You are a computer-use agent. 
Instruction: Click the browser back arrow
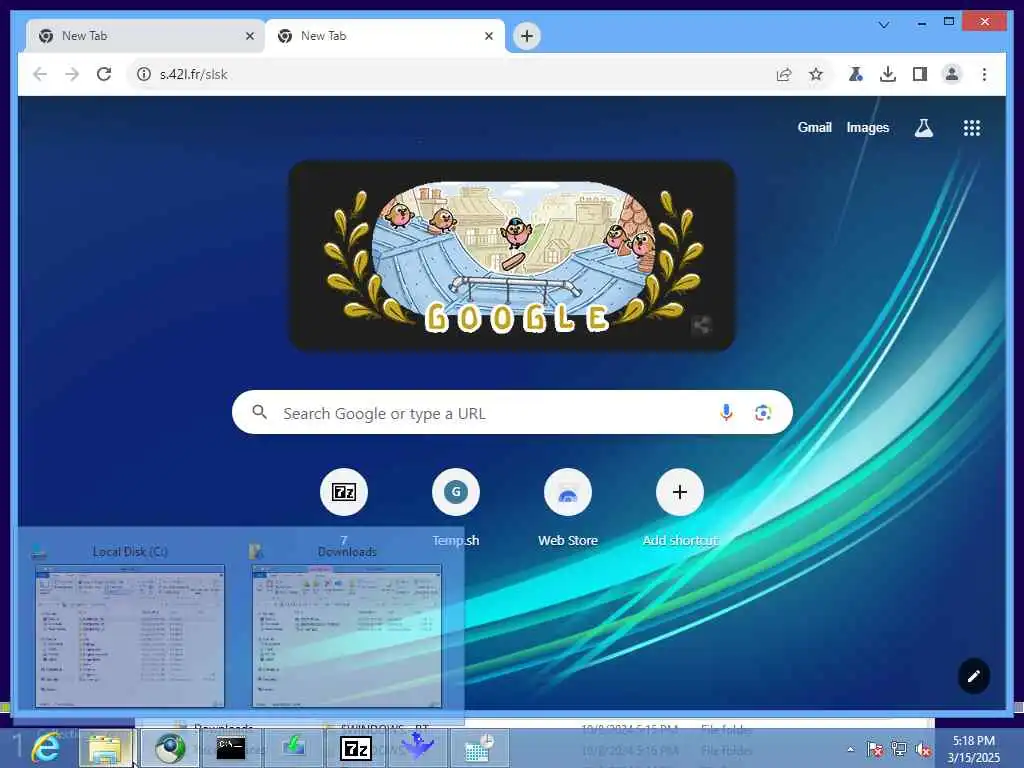40,74
